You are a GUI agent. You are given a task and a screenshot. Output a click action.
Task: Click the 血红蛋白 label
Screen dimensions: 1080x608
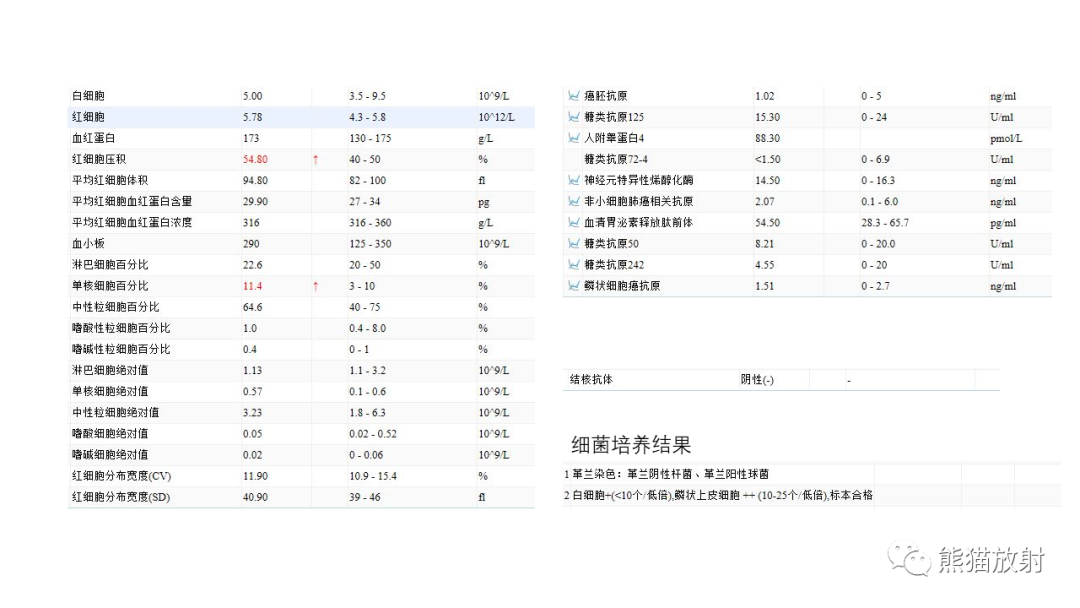[94, 138]
